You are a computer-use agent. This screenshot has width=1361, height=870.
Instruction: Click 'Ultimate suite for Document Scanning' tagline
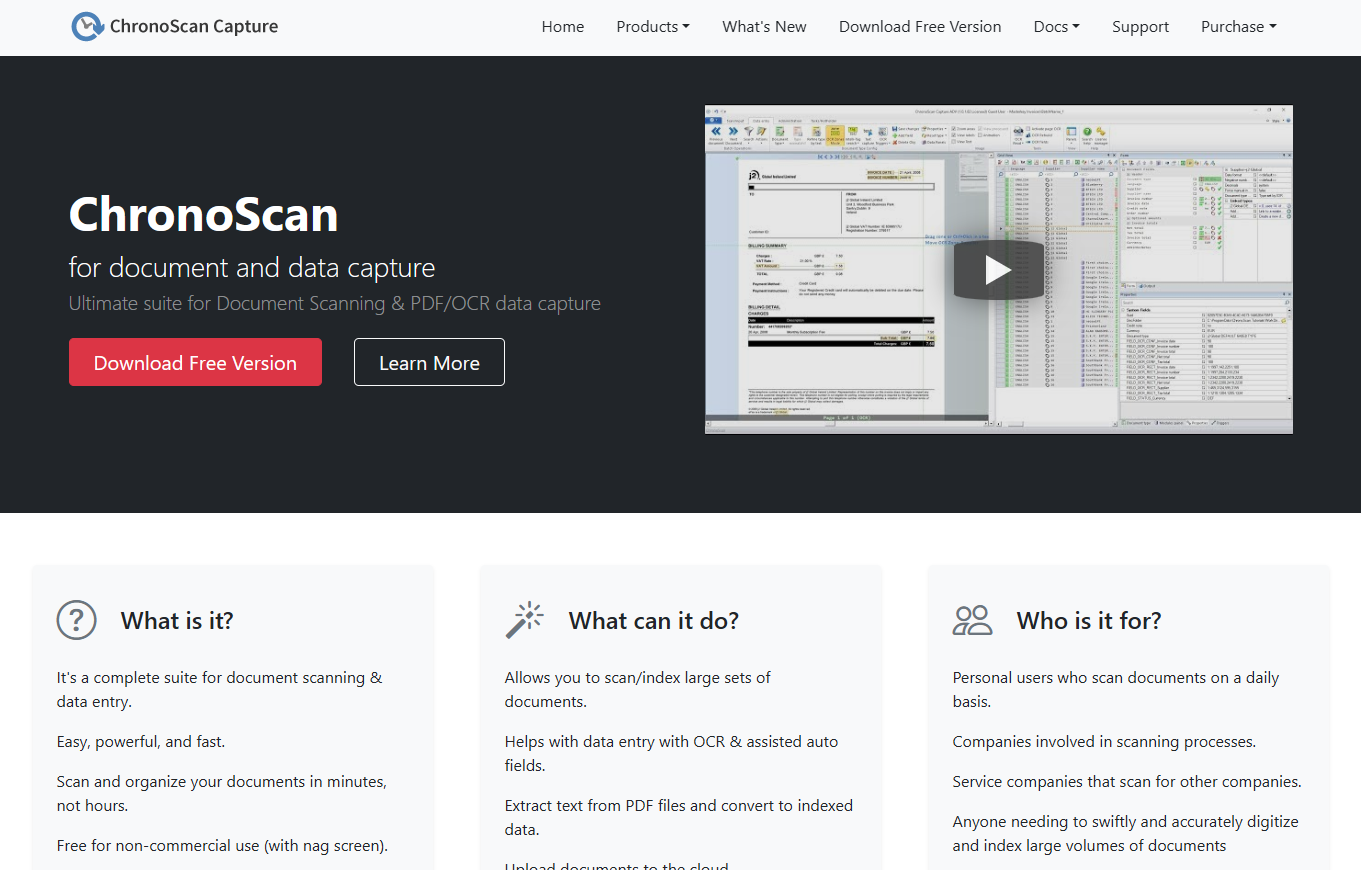[x=335, y=303]
